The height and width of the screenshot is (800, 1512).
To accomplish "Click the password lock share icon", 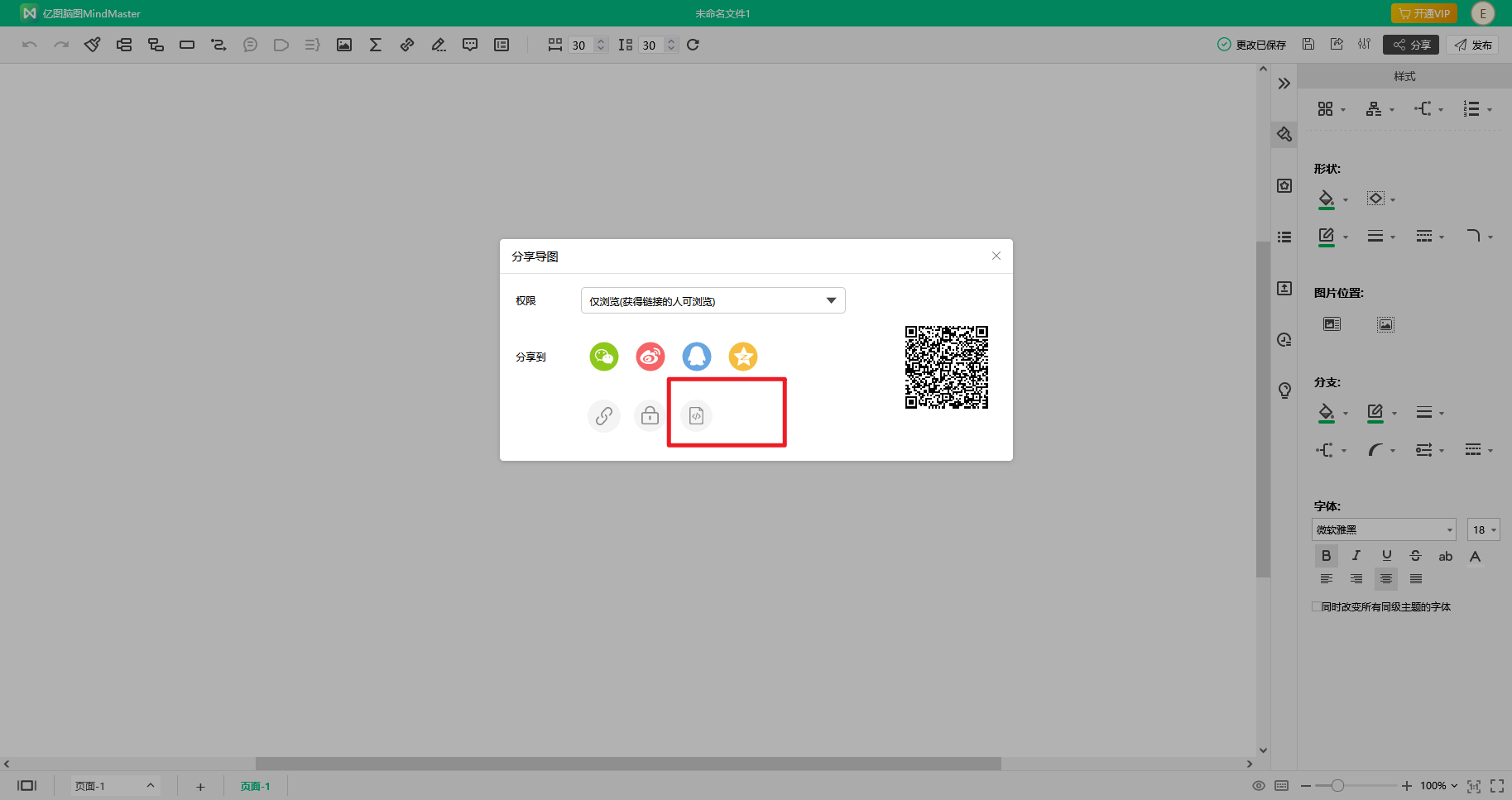I will coord(649,416).
